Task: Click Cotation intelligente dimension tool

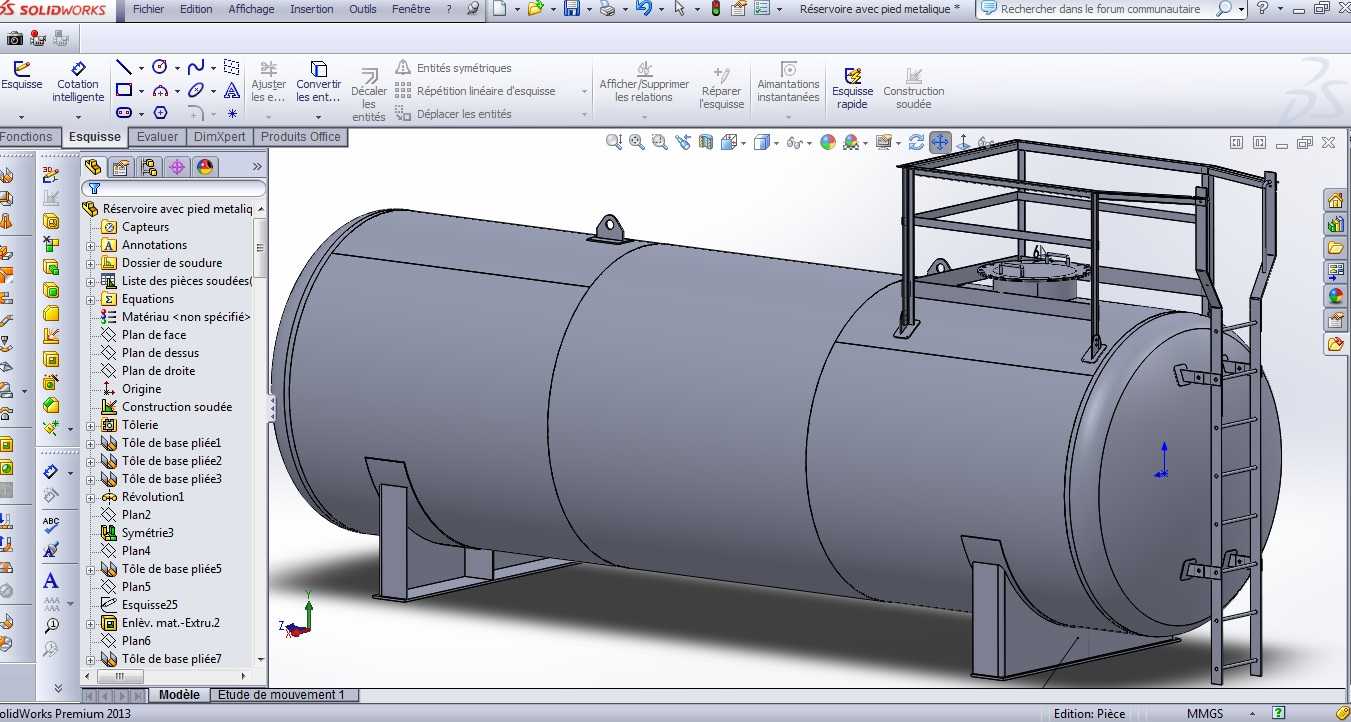Action: (x=78, y=81)
